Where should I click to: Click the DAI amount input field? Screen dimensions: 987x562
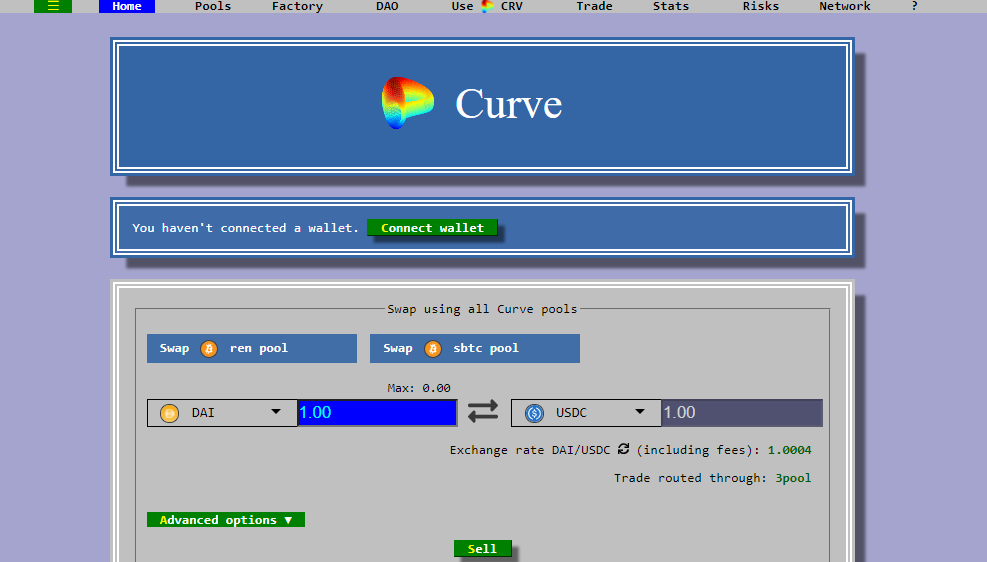coord(377,413)
